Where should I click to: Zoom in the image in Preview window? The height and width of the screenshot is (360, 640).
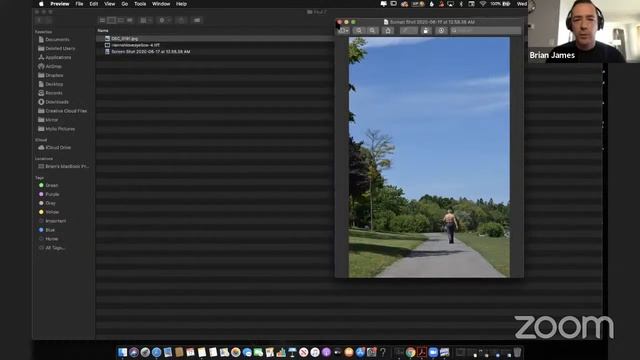click(x=372, y=31)
